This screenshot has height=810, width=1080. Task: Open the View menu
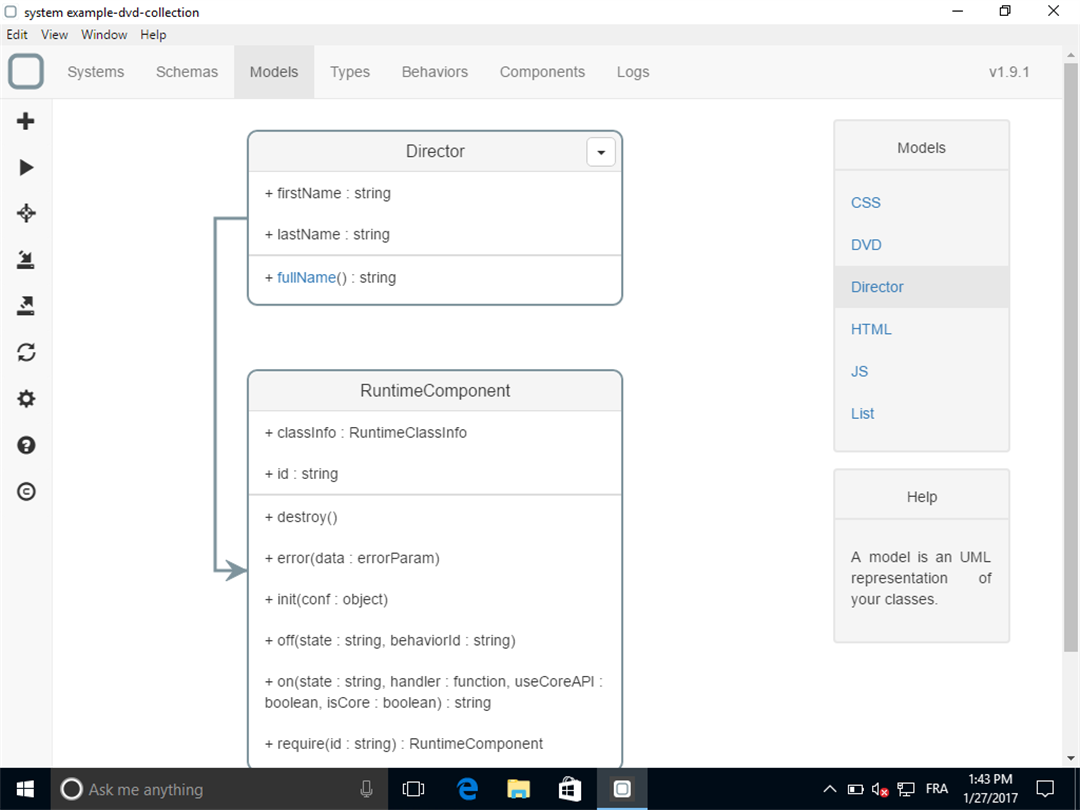[x=54, y=34]
